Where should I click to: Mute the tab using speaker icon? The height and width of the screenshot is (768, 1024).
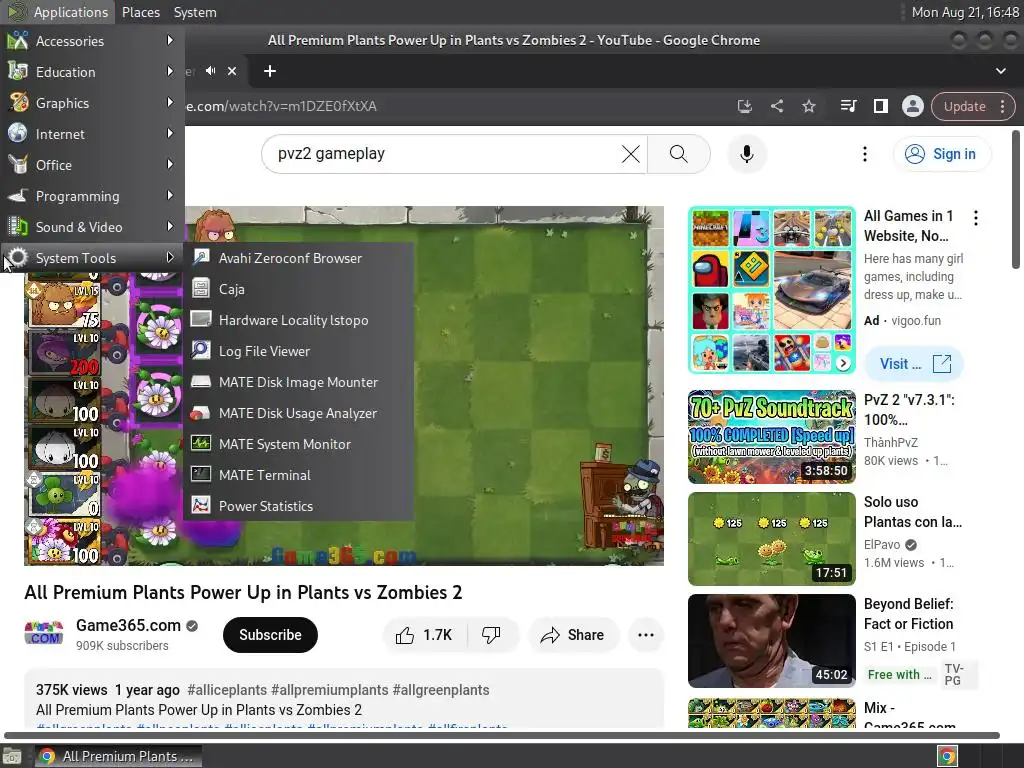pyautogui.click(x=210, y=71)
